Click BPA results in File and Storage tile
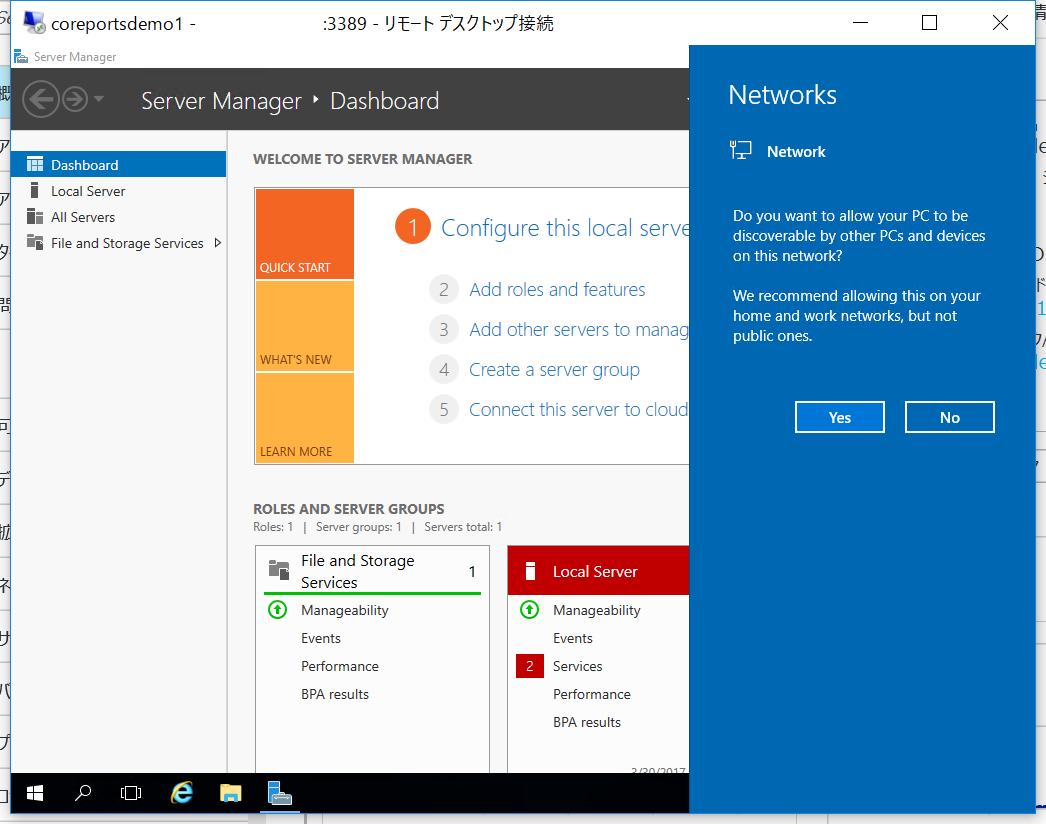1046x824 pixels. pyautogui.click(x=335, y=694)
